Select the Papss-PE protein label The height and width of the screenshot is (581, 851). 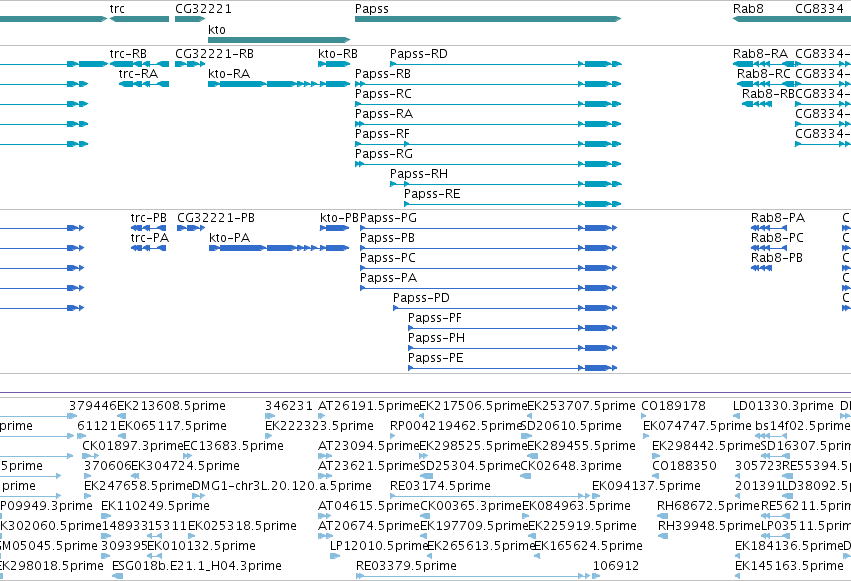click(x=435, y=359)
